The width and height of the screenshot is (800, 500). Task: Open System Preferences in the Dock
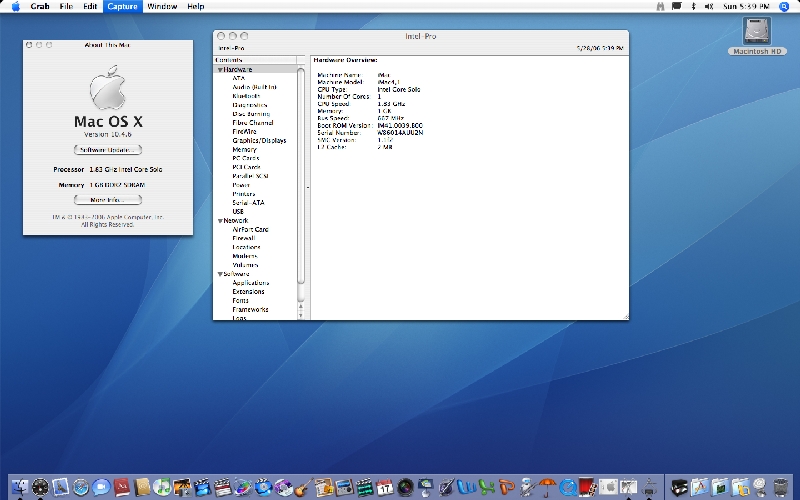click(608, 487)
